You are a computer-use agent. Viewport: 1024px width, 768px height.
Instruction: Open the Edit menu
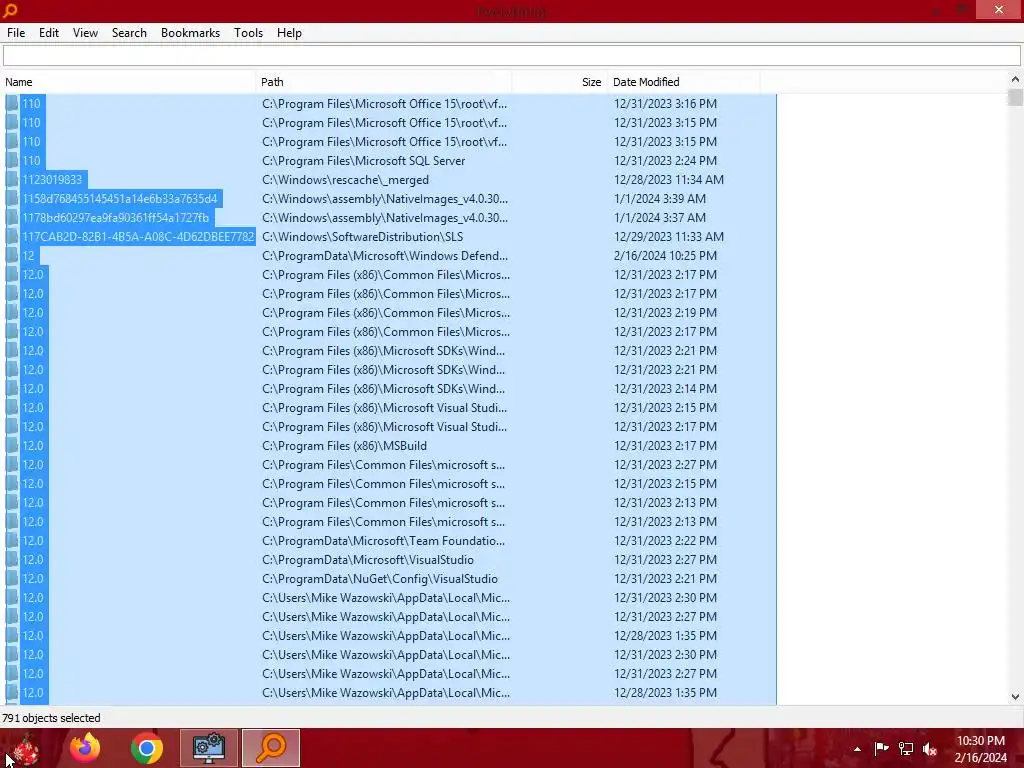48,33
